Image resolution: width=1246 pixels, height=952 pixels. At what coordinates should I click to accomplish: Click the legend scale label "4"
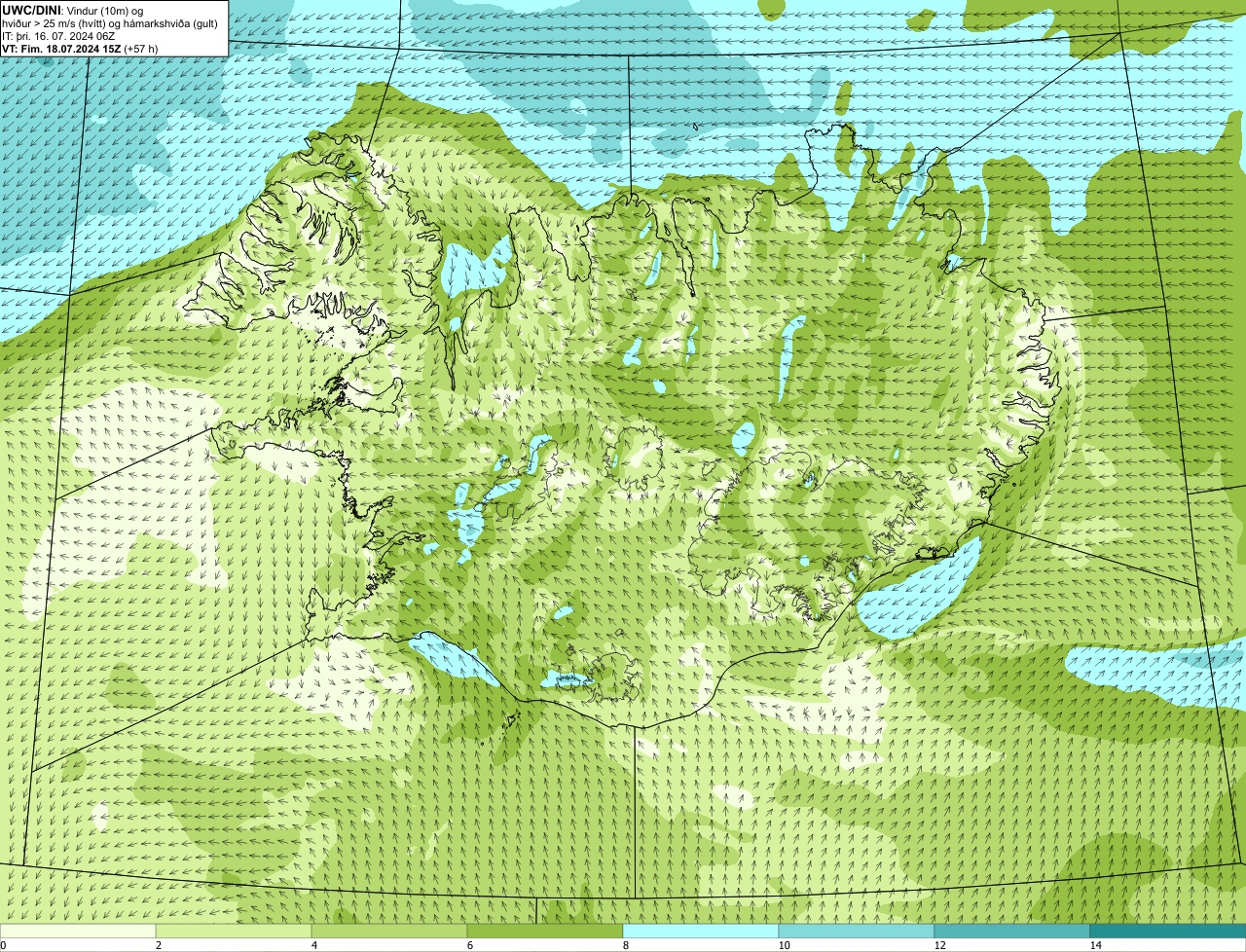click(x=313, y=945)
